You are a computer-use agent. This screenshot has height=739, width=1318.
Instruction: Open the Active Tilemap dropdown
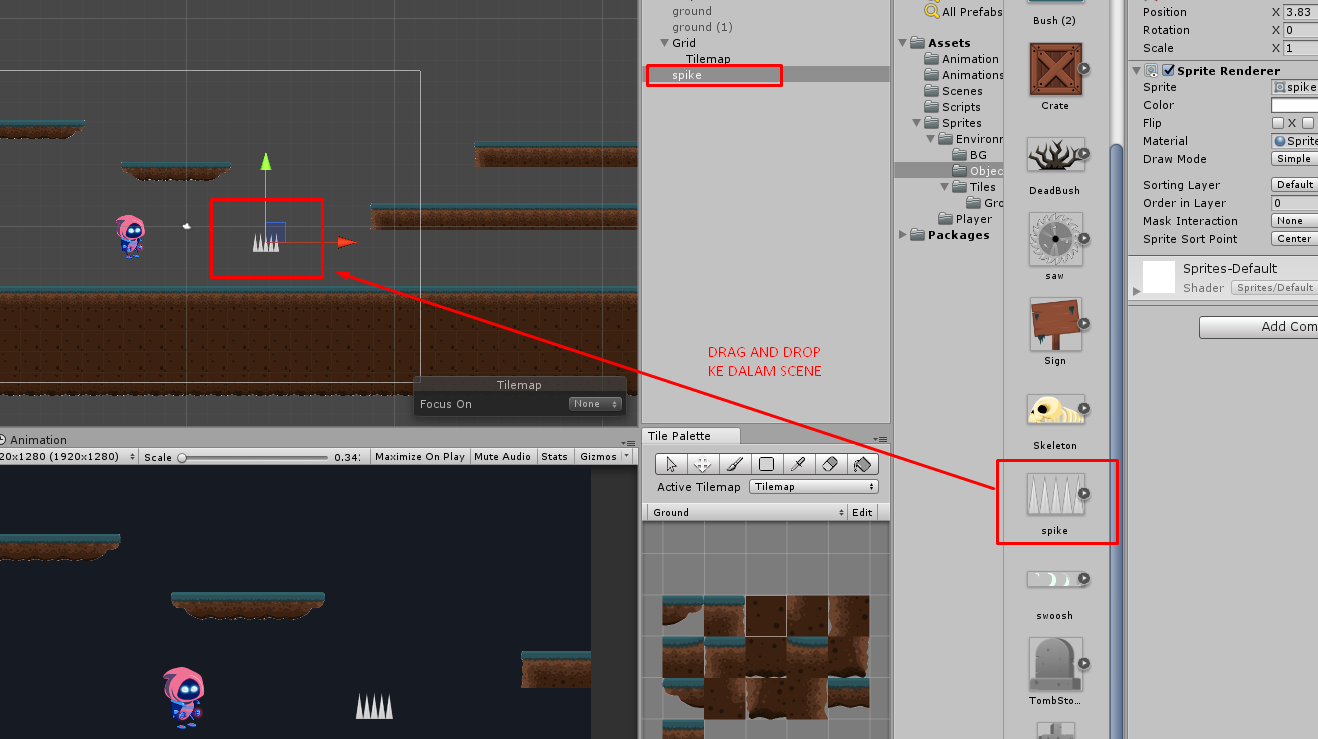813,486
